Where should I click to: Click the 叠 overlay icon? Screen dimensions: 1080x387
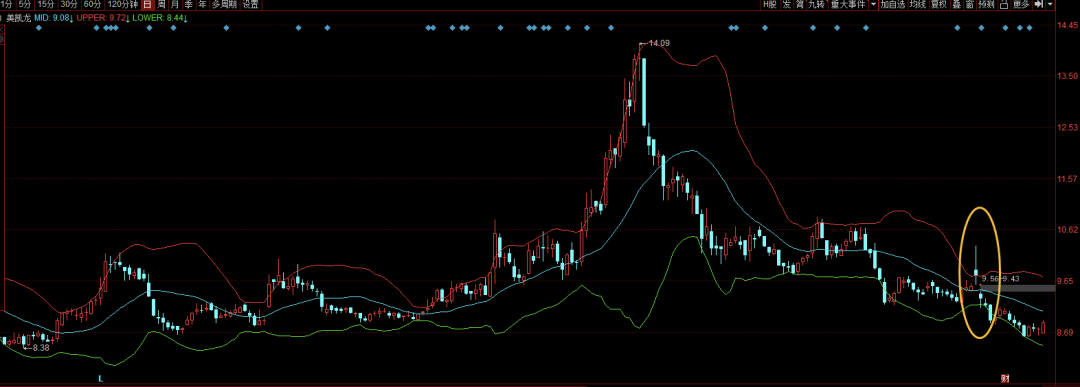point(956,4)
